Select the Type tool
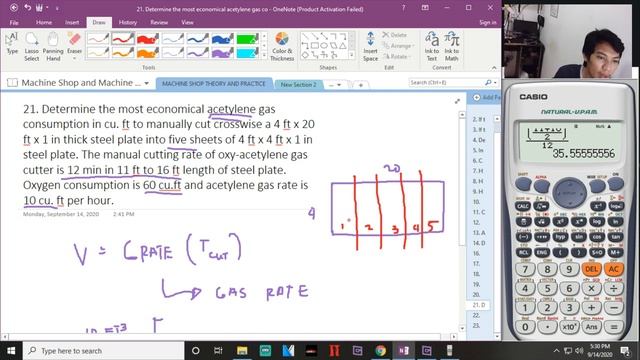This screenshot has width=640, height=360. [x=12, y=44]
